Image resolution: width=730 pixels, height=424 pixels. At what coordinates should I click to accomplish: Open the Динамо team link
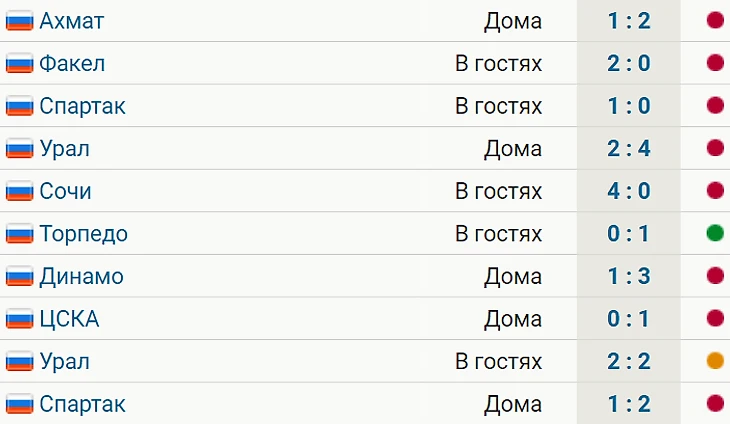pyautogui.click(x=81, y=277)
